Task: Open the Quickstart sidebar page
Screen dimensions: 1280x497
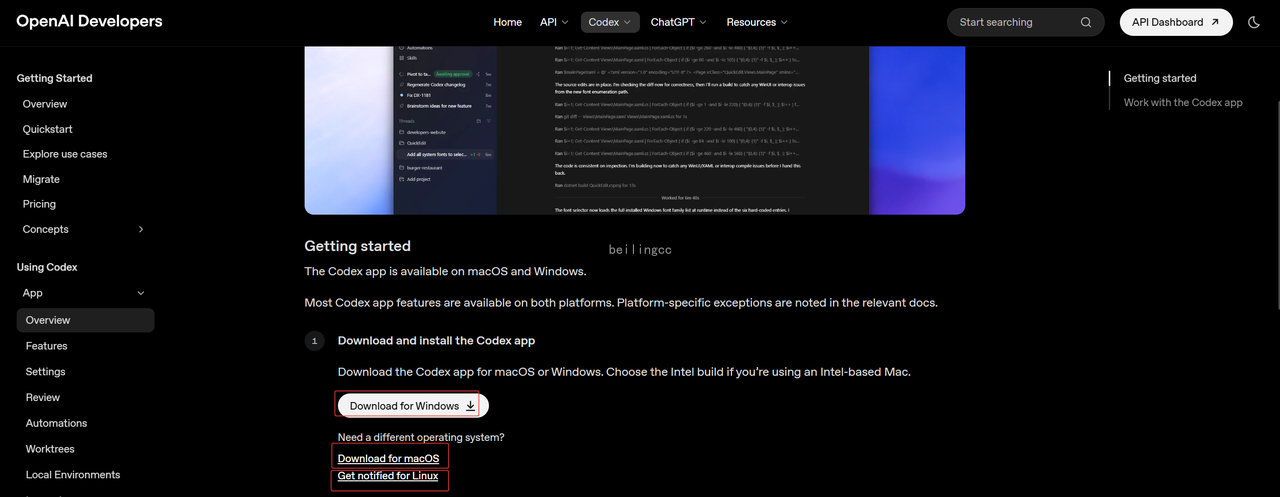Action: (x=48, y=129)
